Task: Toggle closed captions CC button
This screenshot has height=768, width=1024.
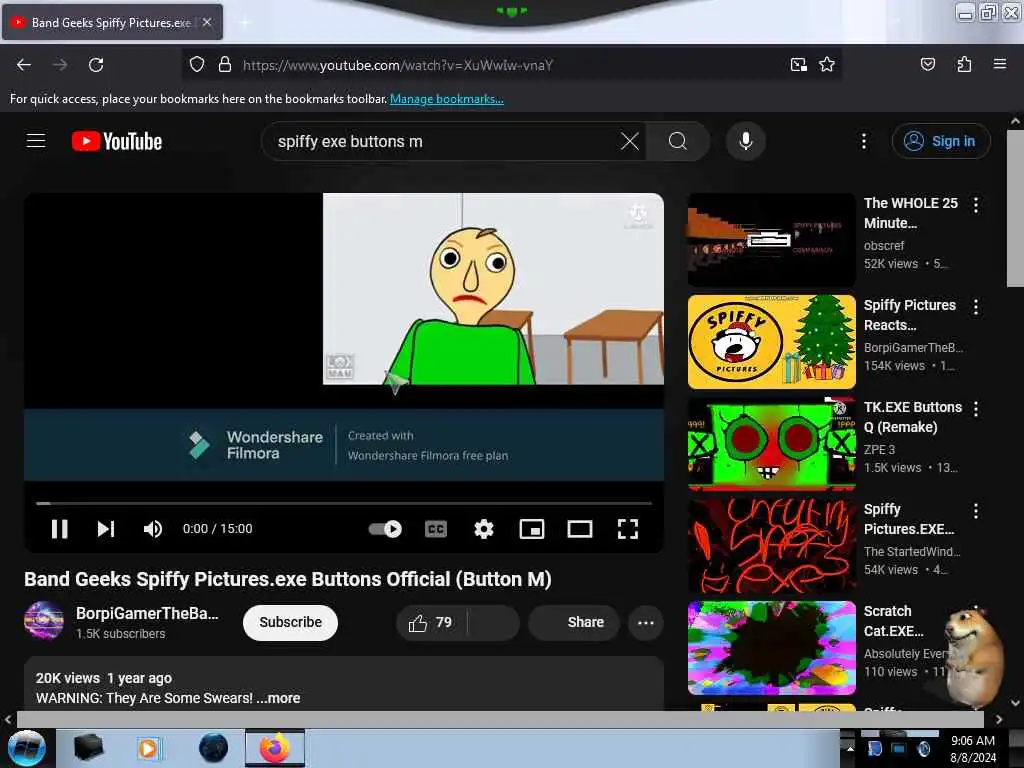Action: click(x=436, y=529)
